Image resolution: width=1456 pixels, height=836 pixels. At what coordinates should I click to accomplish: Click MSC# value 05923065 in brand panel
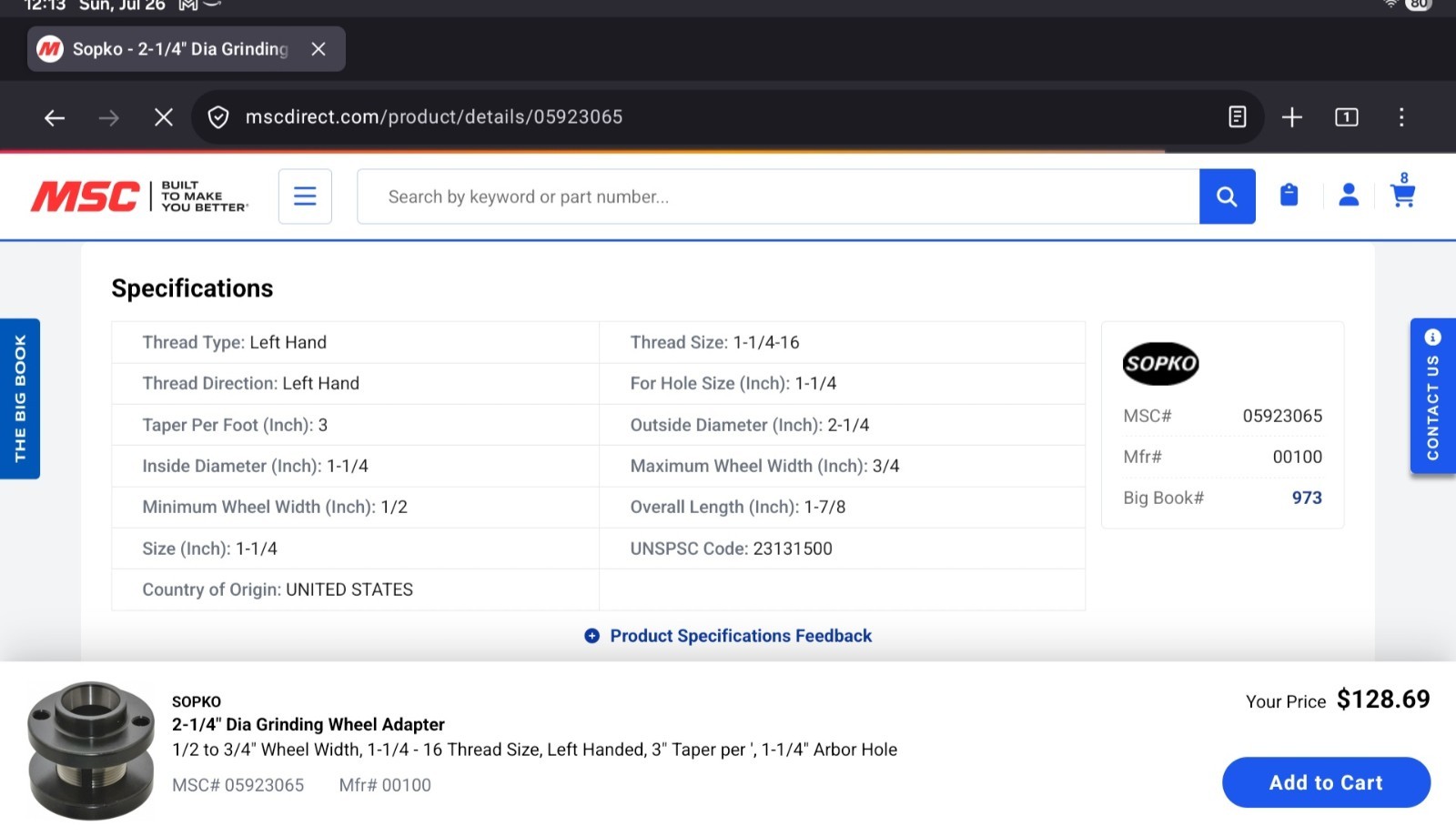point(1282,416)
